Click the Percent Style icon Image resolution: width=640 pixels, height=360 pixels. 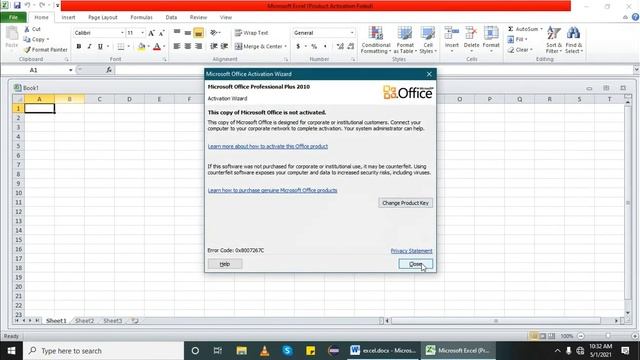[314, 47]
